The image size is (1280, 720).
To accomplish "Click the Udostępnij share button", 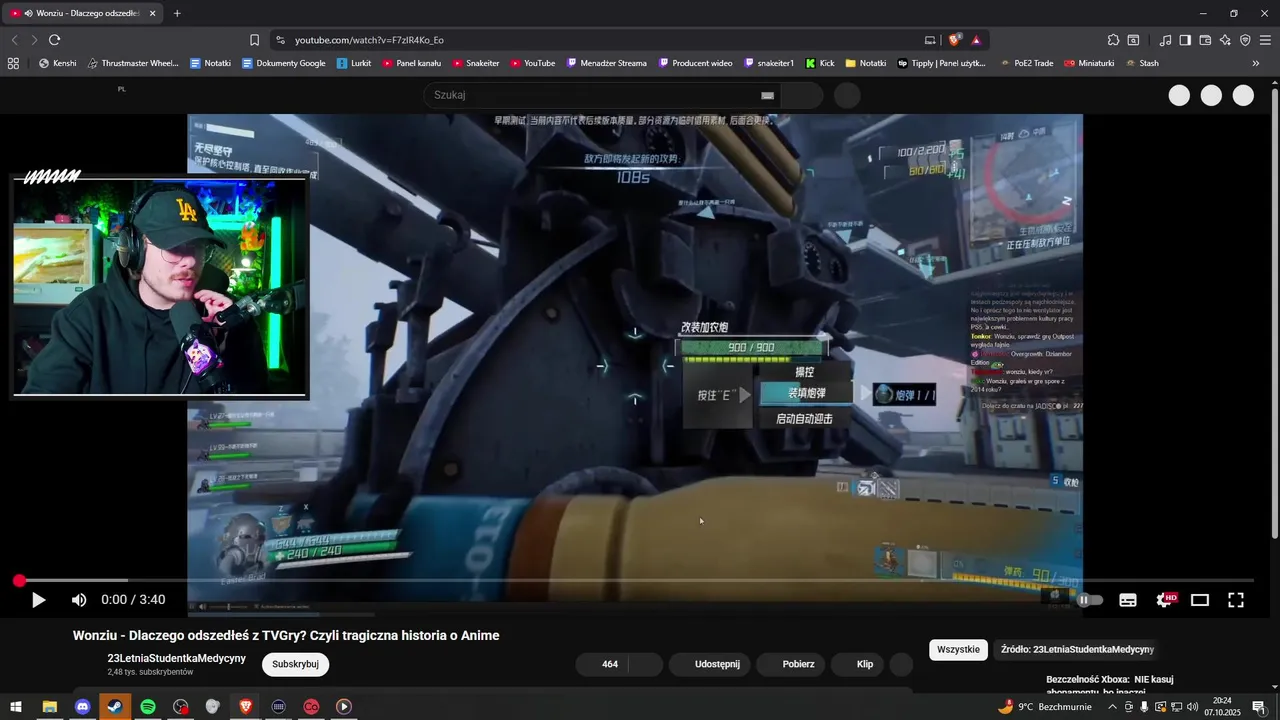I will pos(708,664).
